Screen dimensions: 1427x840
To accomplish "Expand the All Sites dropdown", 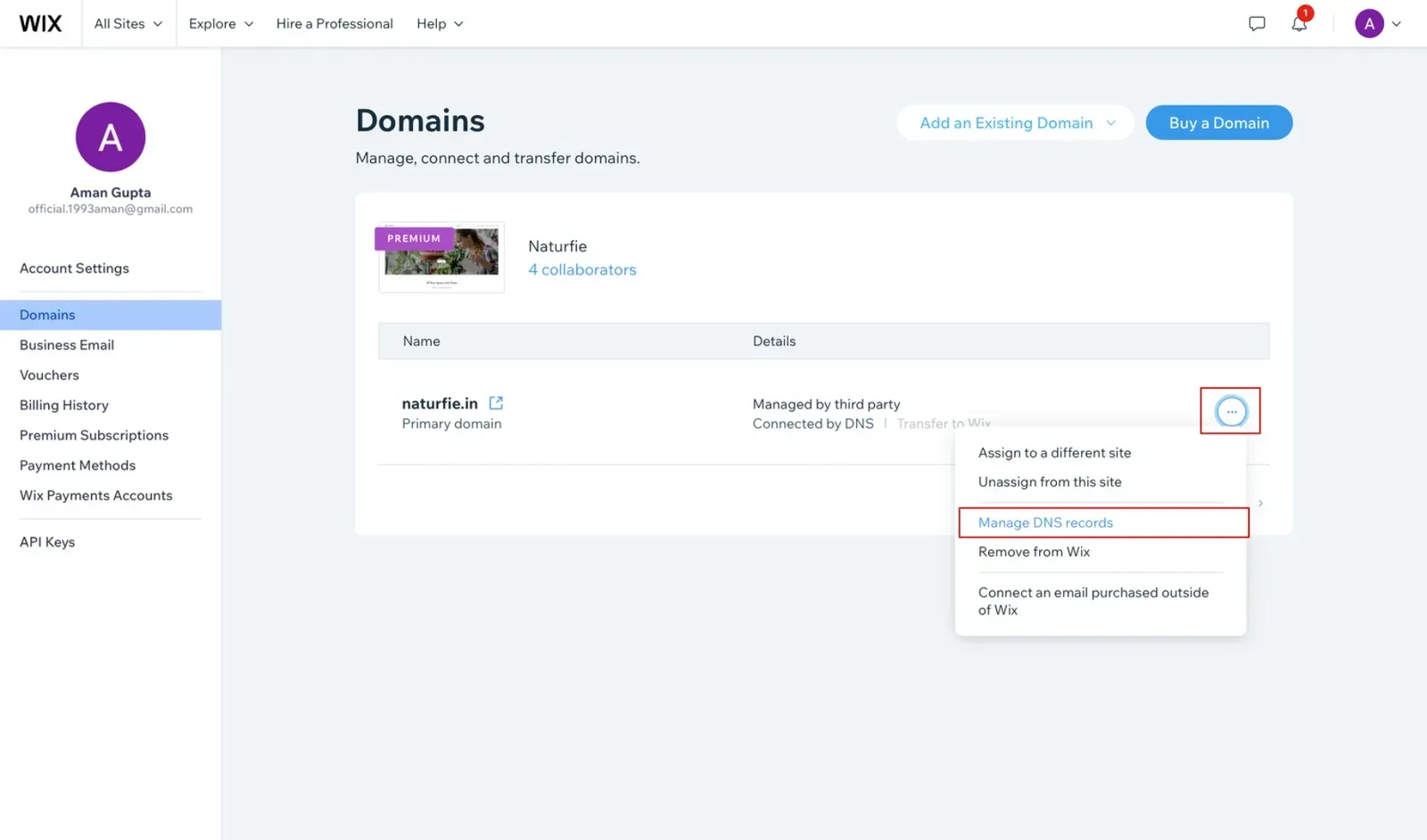I will point(128,23).
